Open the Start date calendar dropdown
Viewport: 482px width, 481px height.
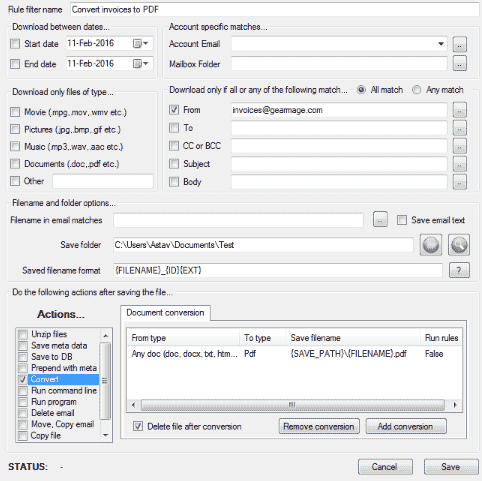[x=141, y=44]
